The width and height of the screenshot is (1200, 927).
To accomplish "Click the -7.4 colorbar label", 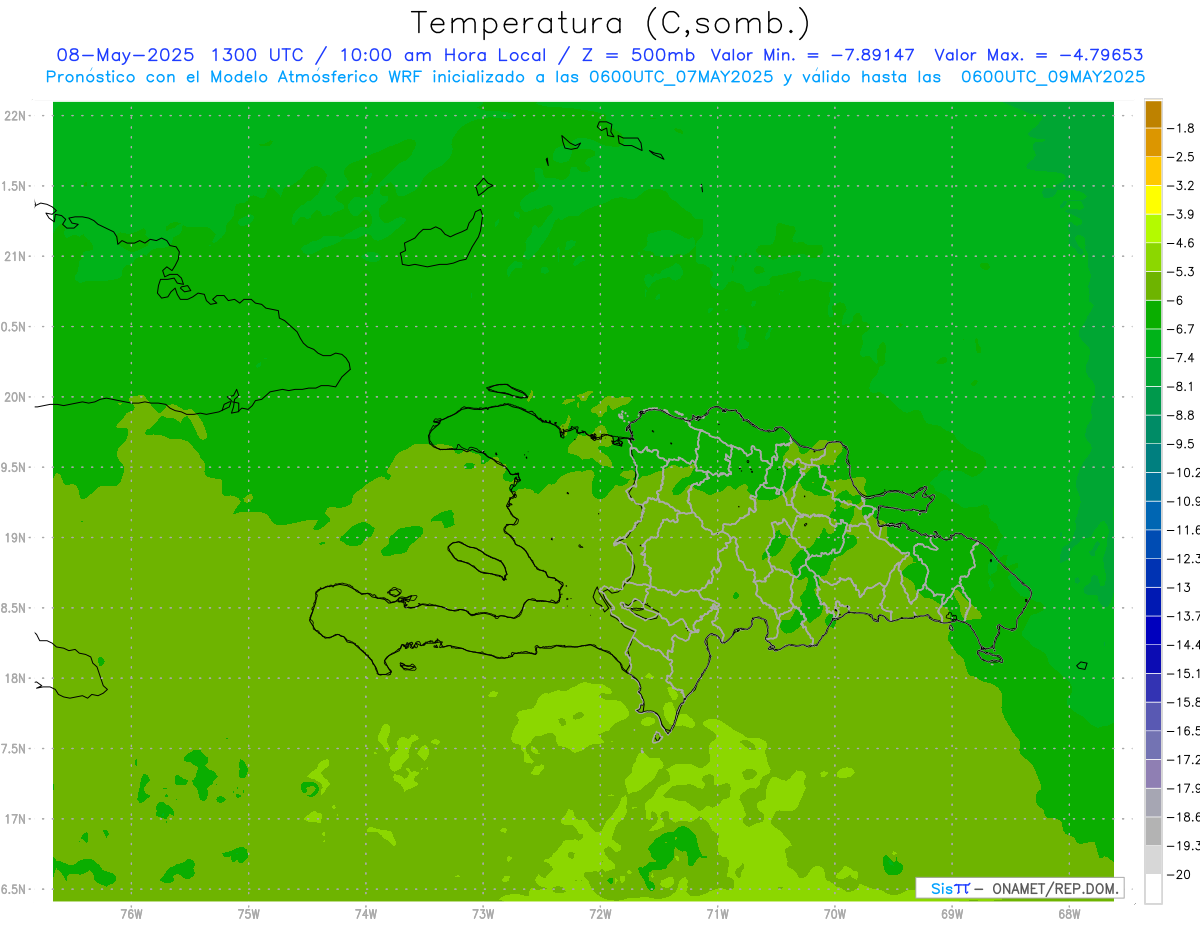I will tap(1180, 358).
